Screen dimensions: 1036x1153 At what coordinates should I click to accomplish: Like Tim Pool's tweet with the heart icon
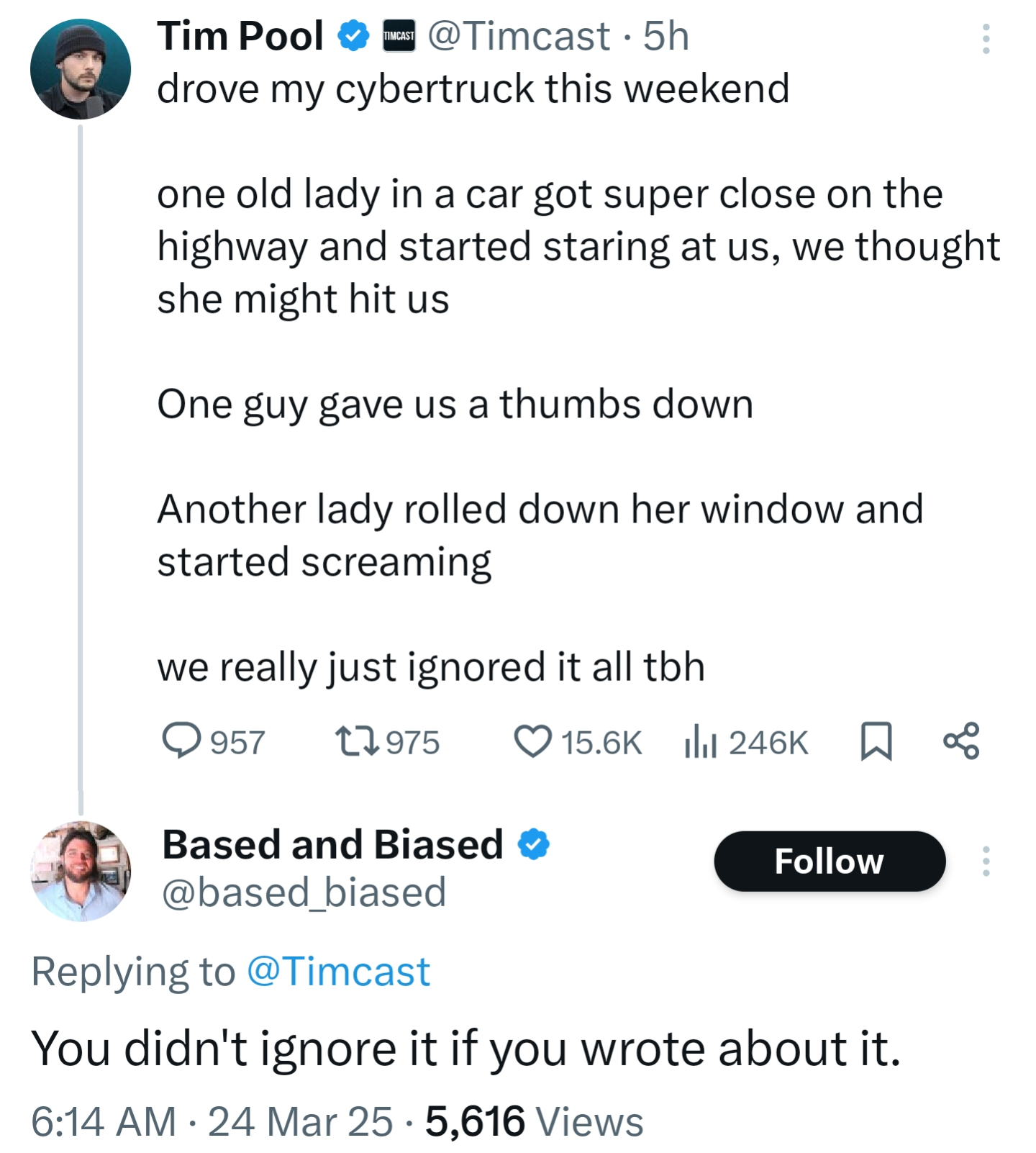532,741
